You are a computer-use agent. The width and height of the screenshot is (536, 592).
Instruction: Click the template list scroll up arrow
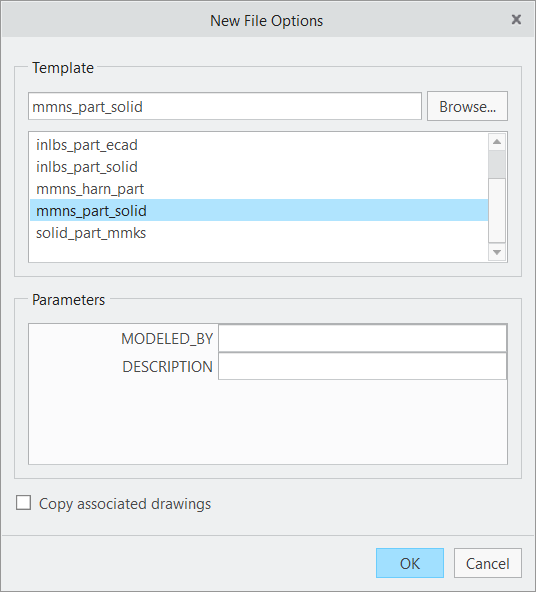[497, 142]
